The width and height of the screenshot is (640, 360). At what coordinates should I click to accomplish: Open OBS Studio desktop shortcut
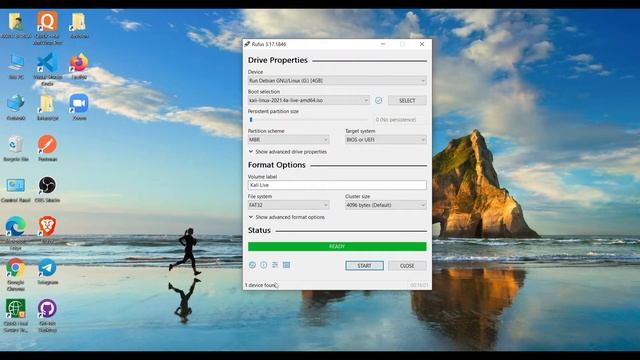point(47,186)
